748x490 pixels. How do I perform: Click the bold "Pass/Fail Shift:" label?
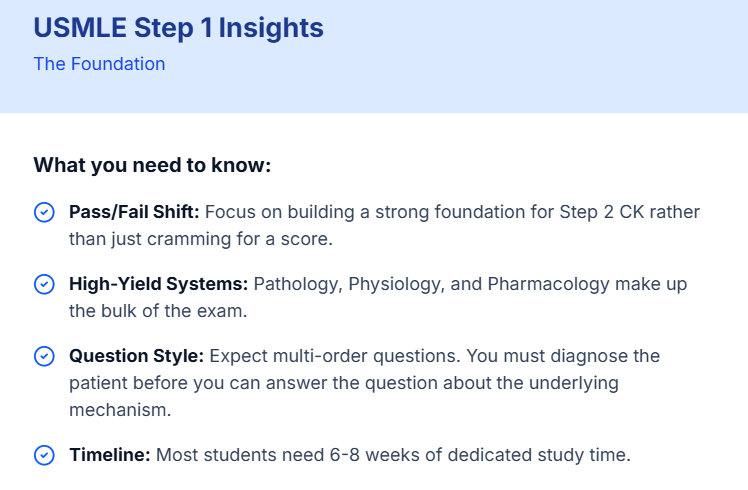click(133, 212)
